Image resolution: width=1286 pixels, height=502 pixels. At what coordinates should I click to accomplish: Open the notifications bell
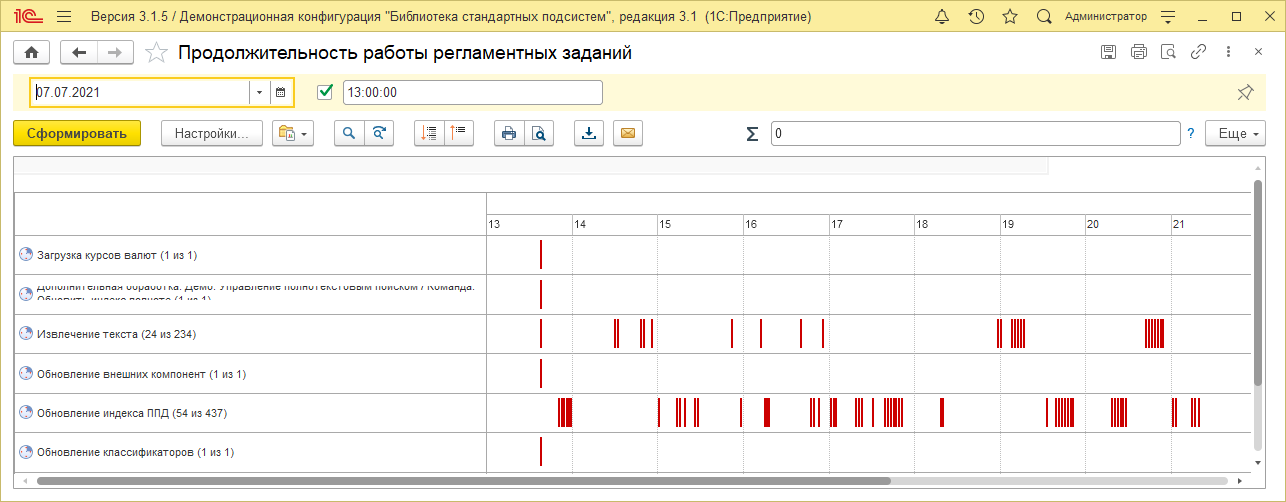pos(942,17)
